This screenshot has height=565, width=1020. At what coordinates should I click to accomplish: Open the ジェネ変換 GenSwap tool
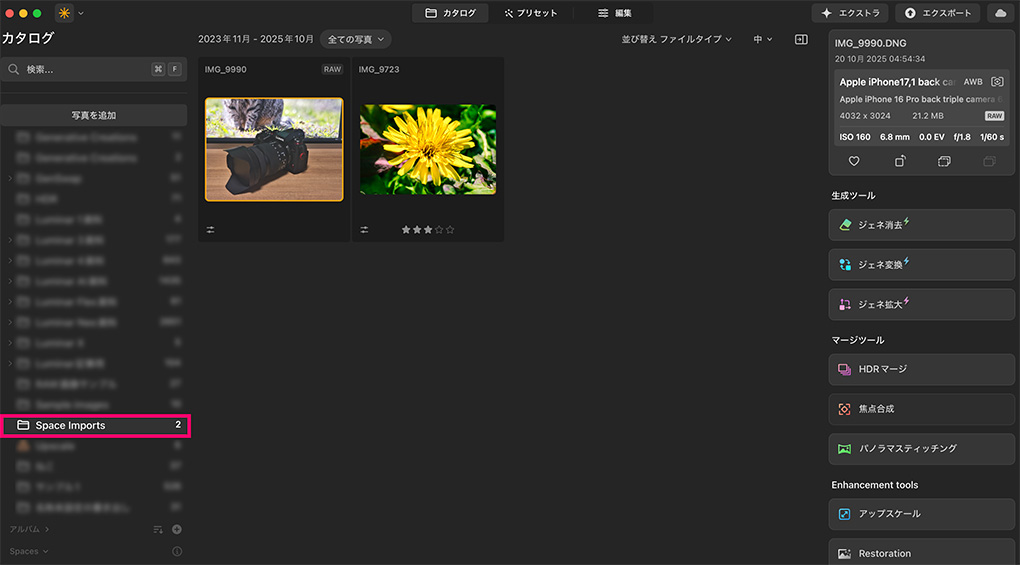pyautogui.click(x=922, y=265)
